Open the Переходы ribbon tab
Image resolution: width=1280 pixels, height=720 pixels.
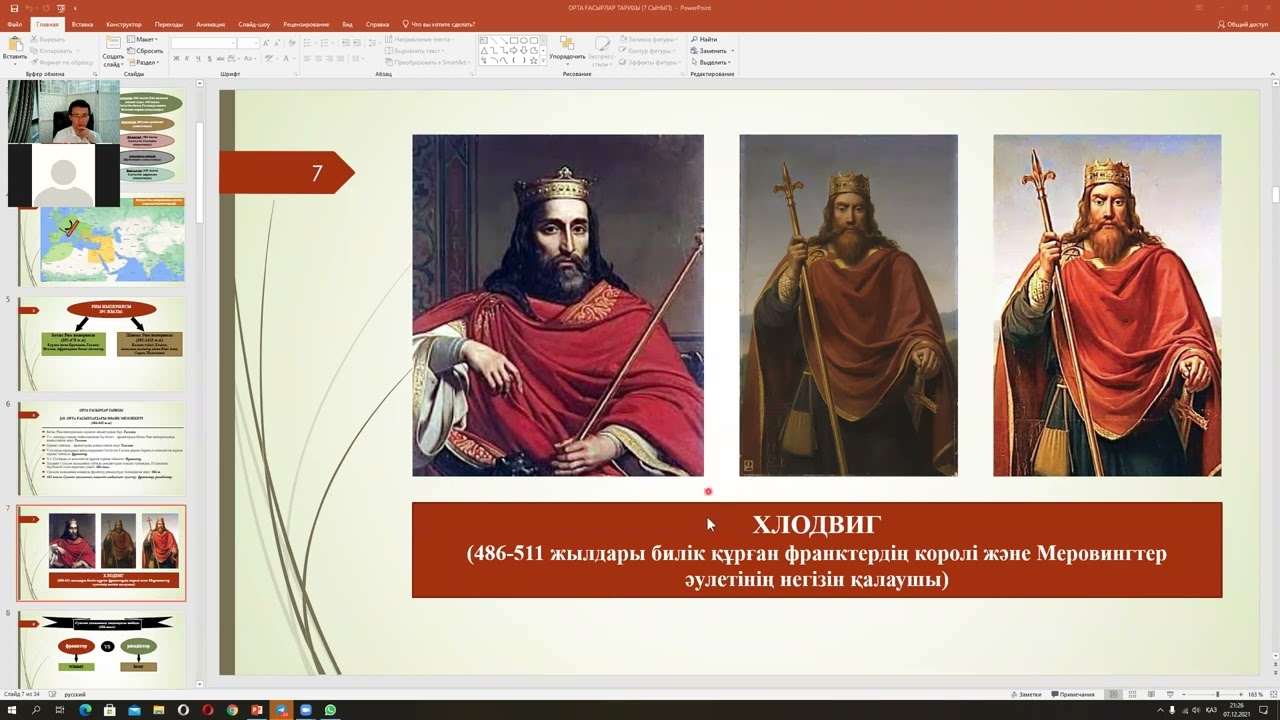[x=169, y=24]
